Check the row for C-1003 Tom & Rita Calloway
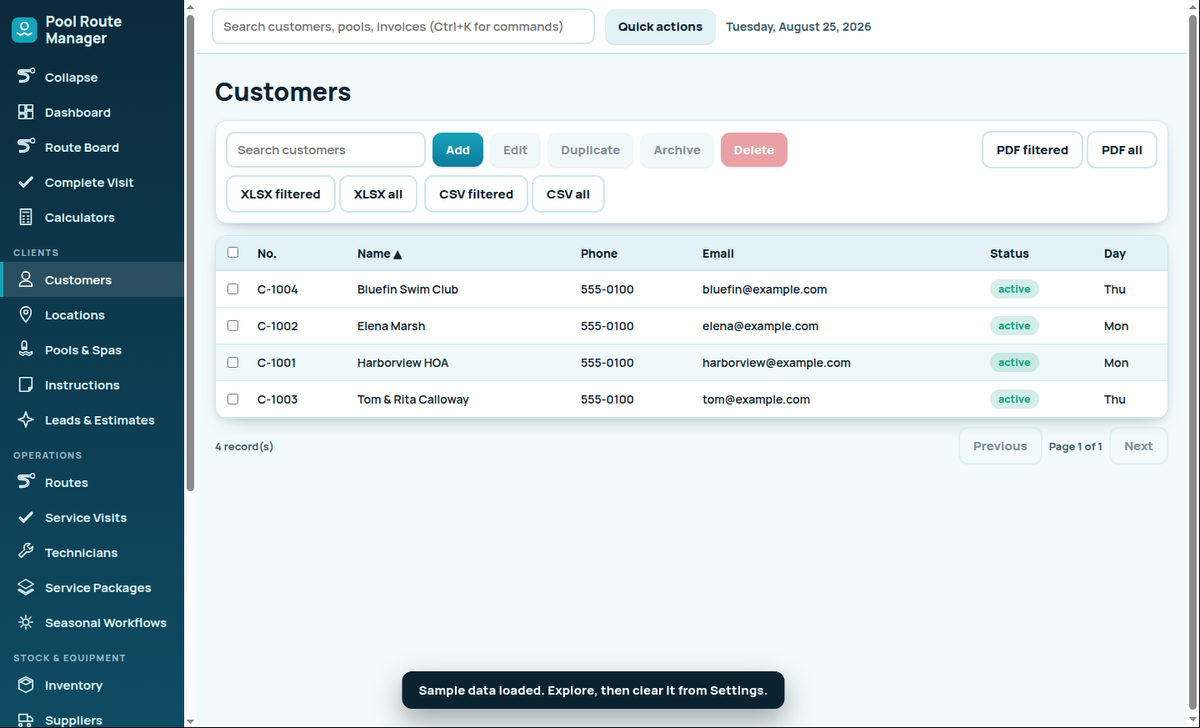The height and width of the screenshot is (728, 1200). tap(233, 399)
